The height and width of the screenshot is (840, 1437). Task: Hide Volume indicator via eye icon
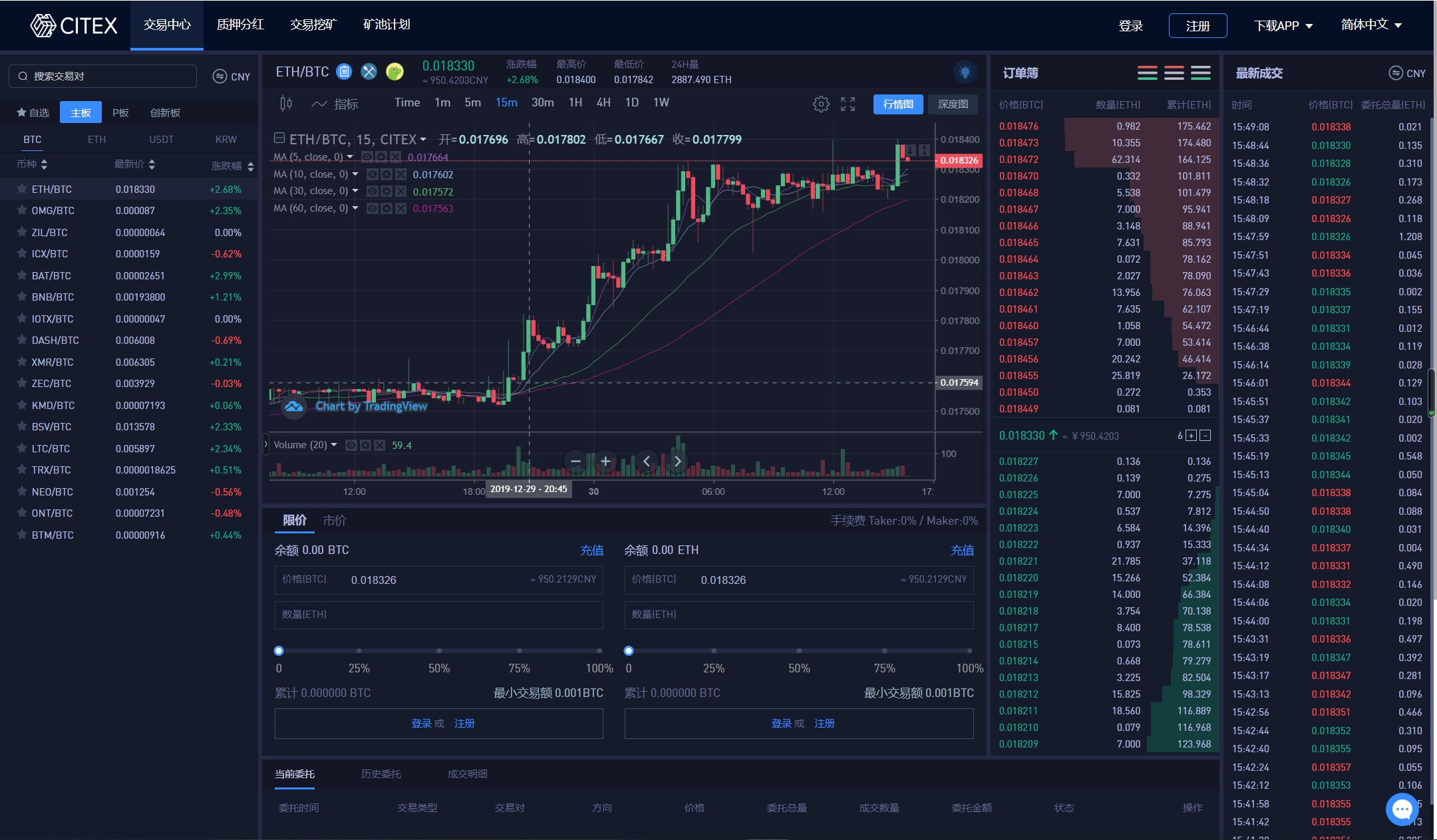coord(351,445)
